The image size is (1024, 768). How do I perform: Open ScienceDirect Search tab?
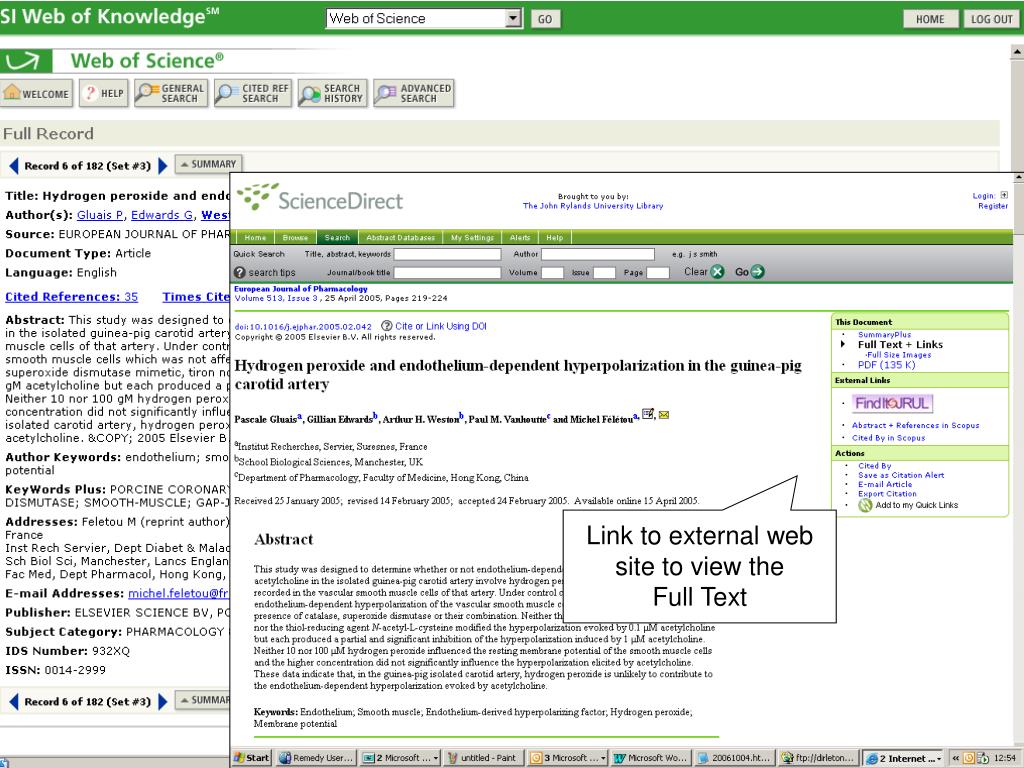point(337,238)
